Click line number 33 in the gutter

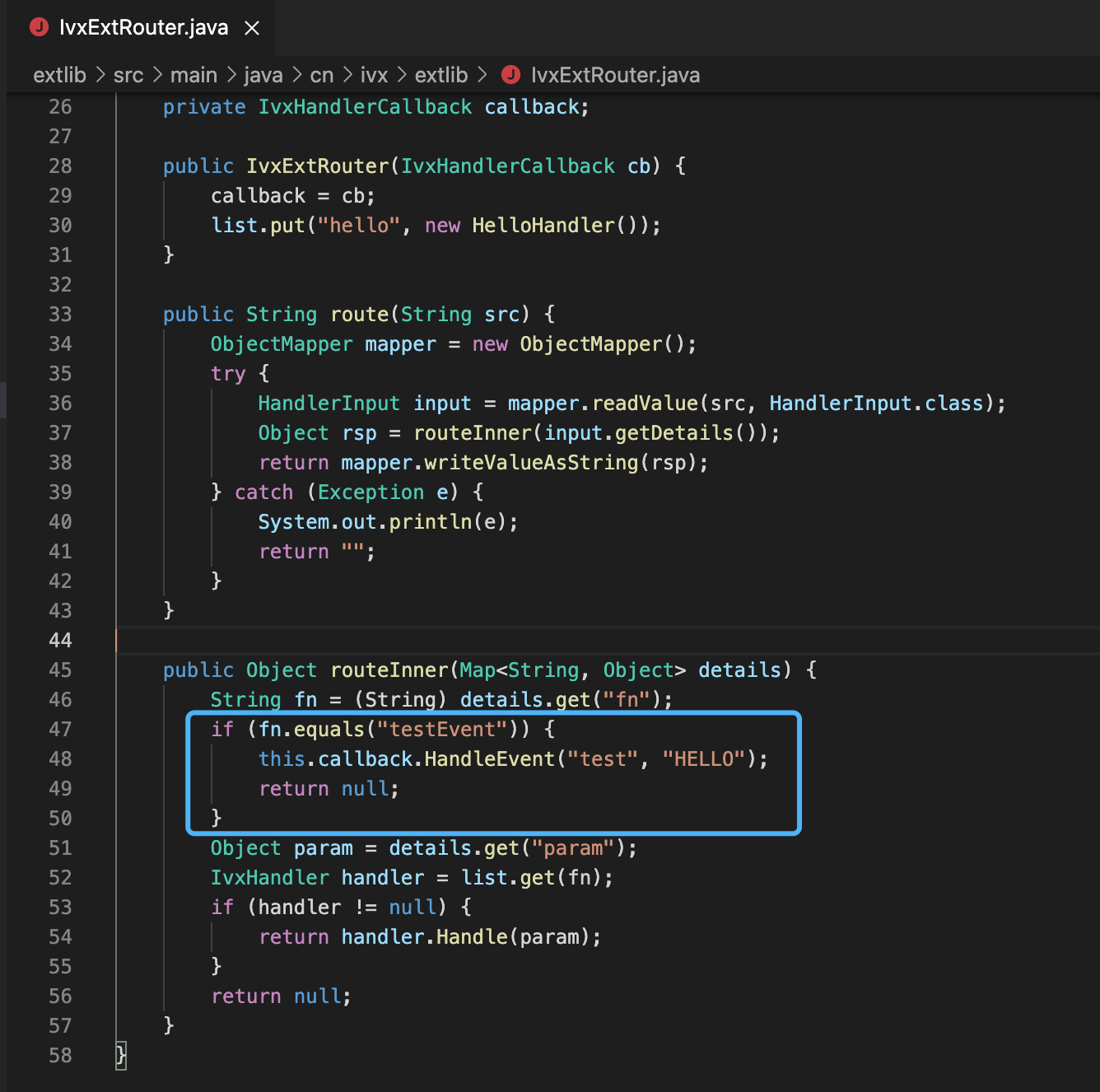click(x=60, y=315)
